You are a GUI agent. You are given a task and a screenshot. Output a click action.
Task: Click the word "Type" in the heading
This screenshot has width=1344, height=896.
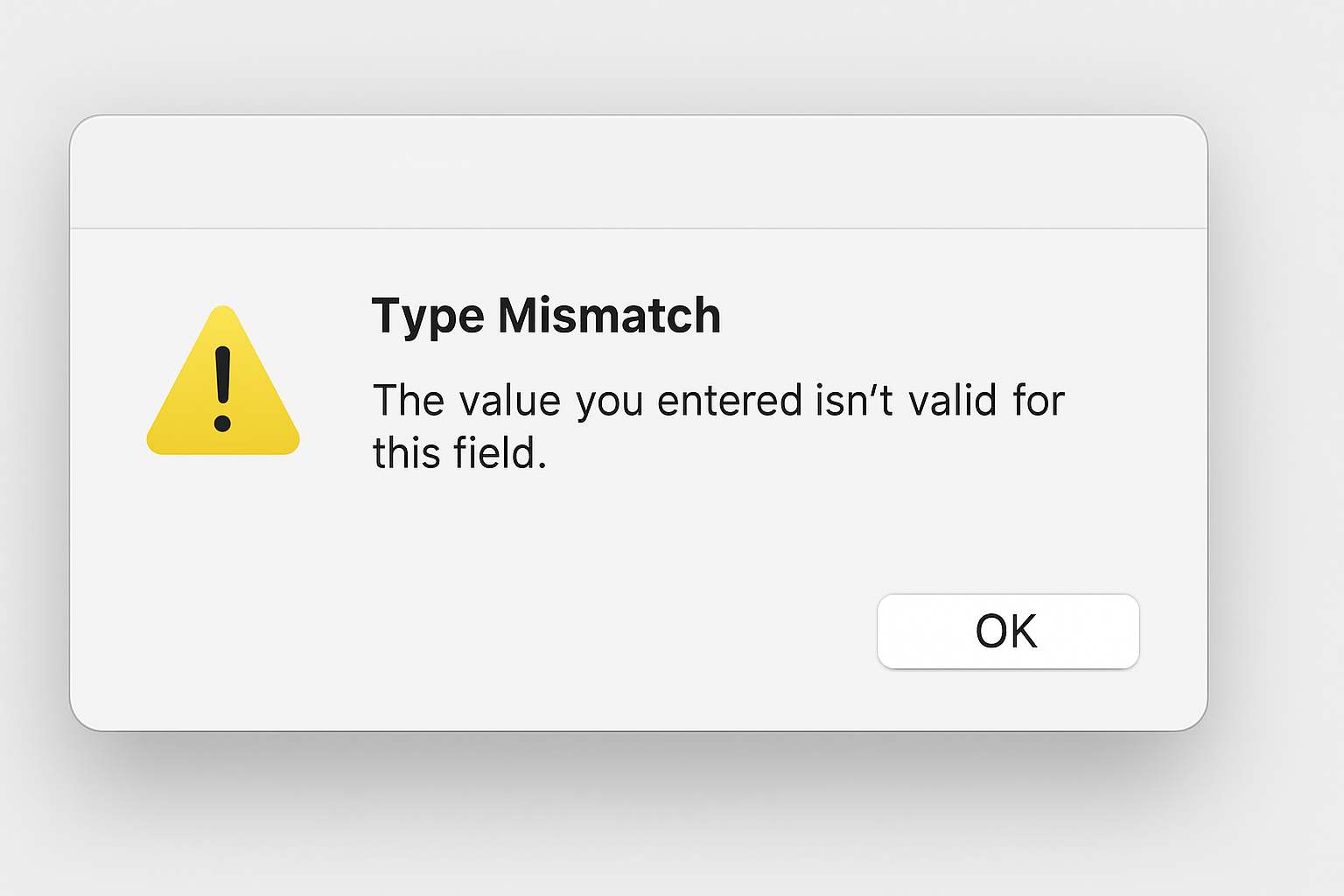point(427,317)
